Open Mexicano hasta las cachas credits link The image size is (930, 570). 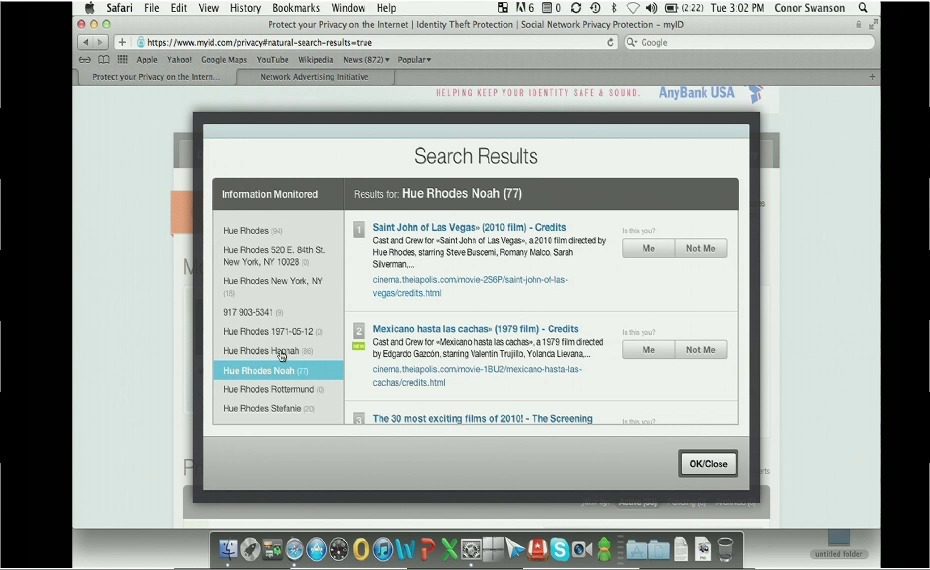(475, 329)
